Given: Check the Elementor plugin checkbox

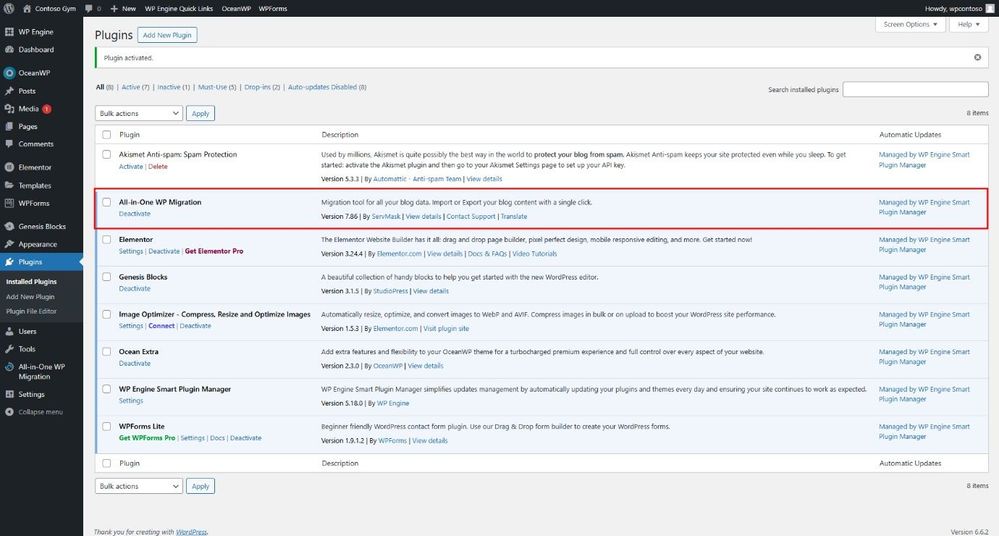Looking at the screenshot, I should [106, 240].
